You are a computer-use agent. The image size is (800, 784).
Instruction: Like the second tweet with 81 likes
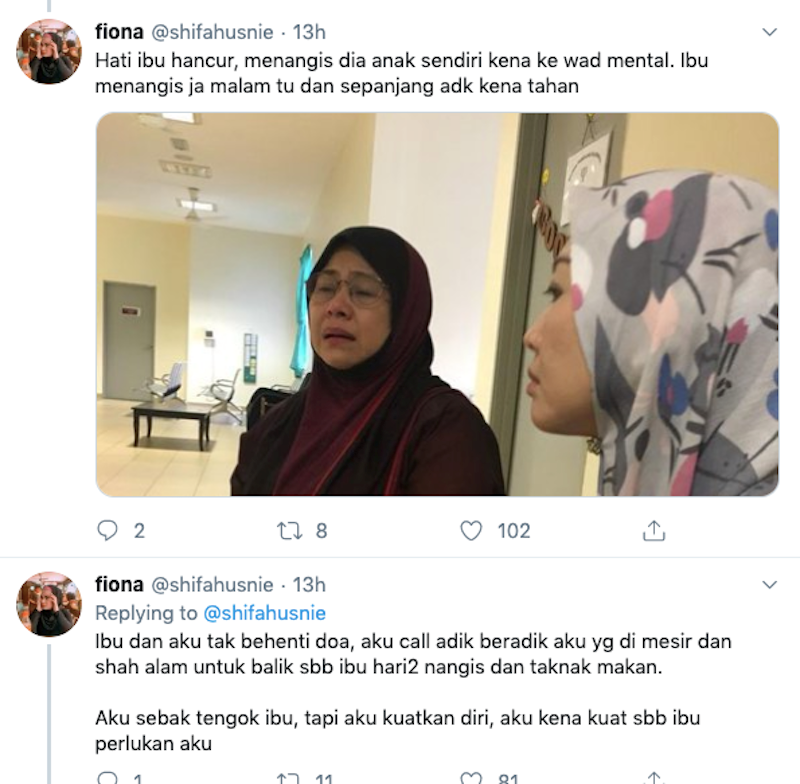[470, 778]
